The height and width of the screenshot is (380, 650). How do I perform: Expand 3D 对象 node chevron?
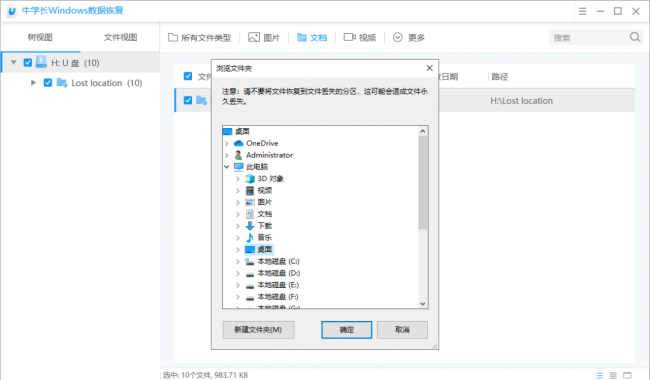point(238,179)
